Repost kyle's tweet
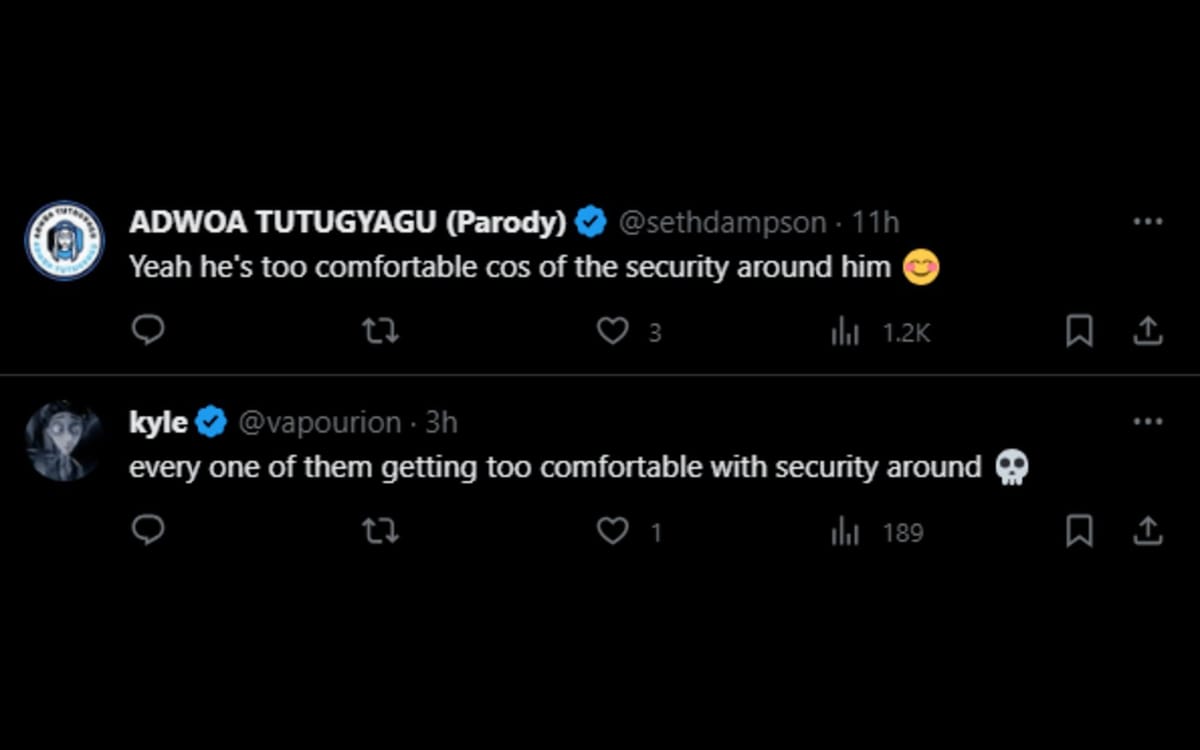Screen dimensions: 1200x750 [380, 531]
